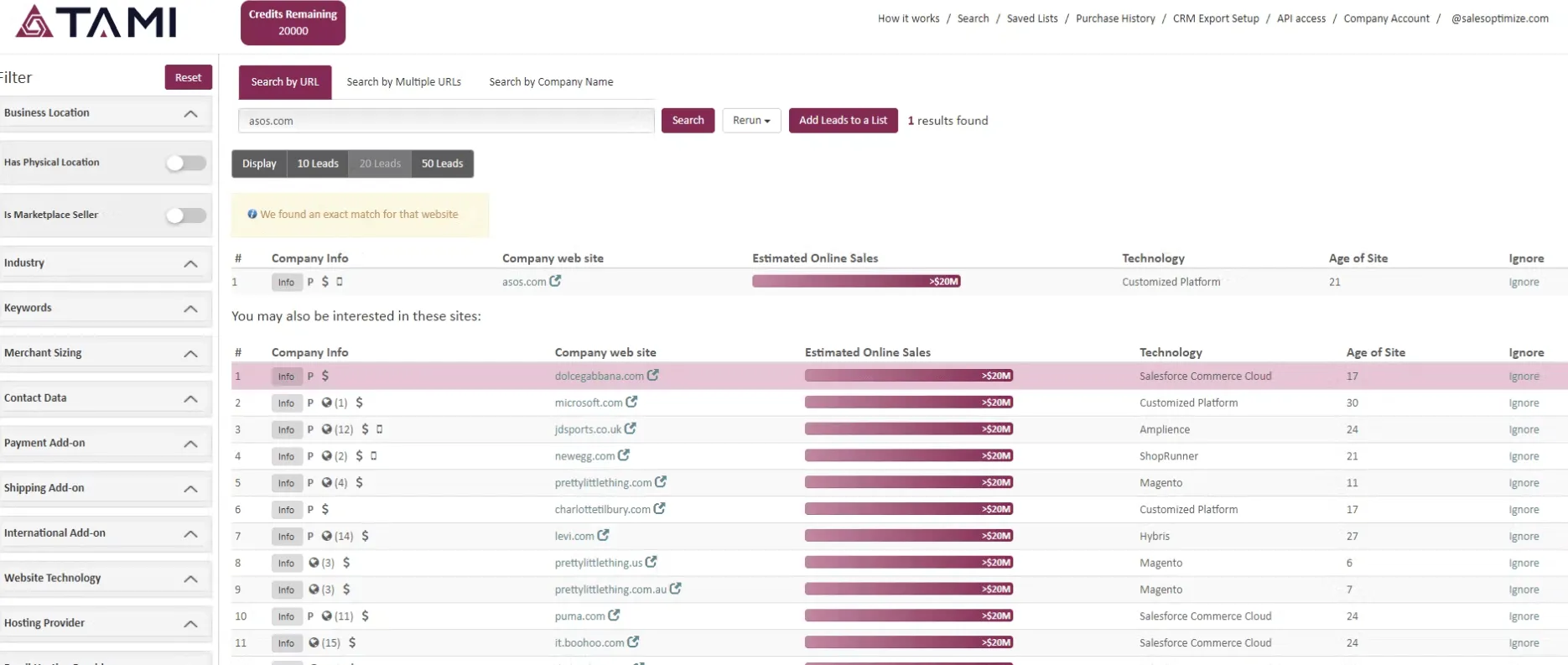1568x665 pixels.
Task: Click the globe icon in jdsports.co.uk row
Action: pos(327,429)
